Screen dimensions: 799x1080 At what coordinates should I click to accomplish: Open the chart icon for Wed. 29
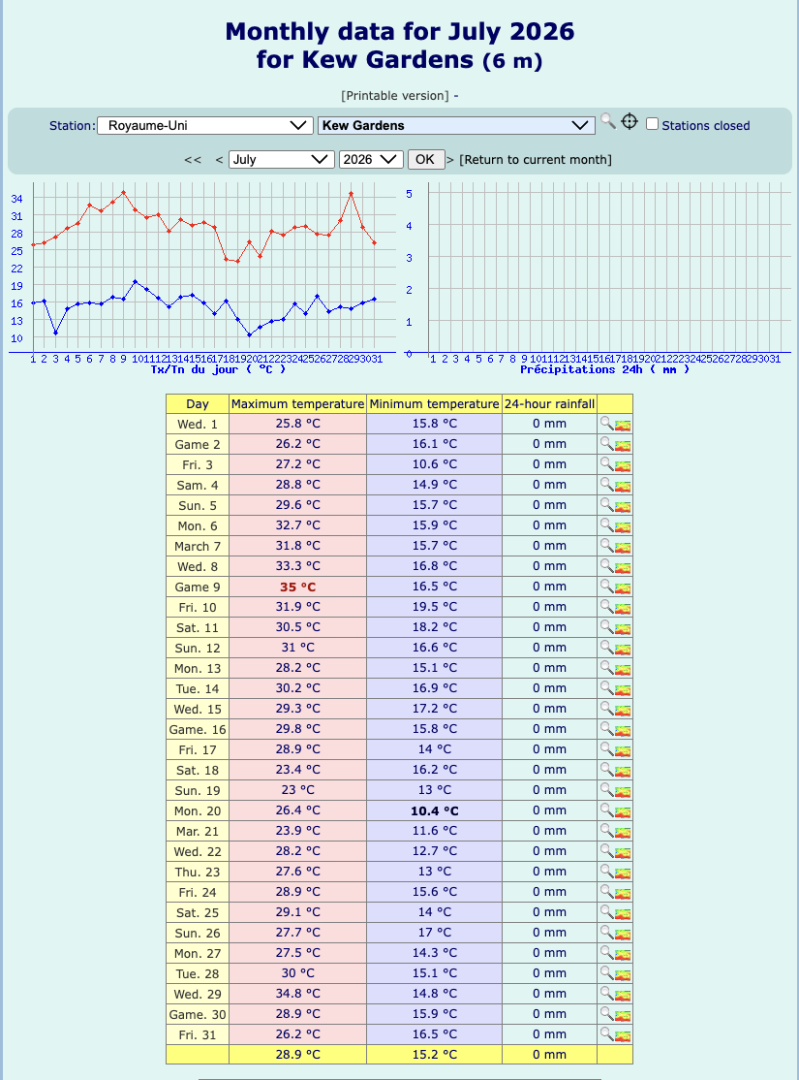623,996
